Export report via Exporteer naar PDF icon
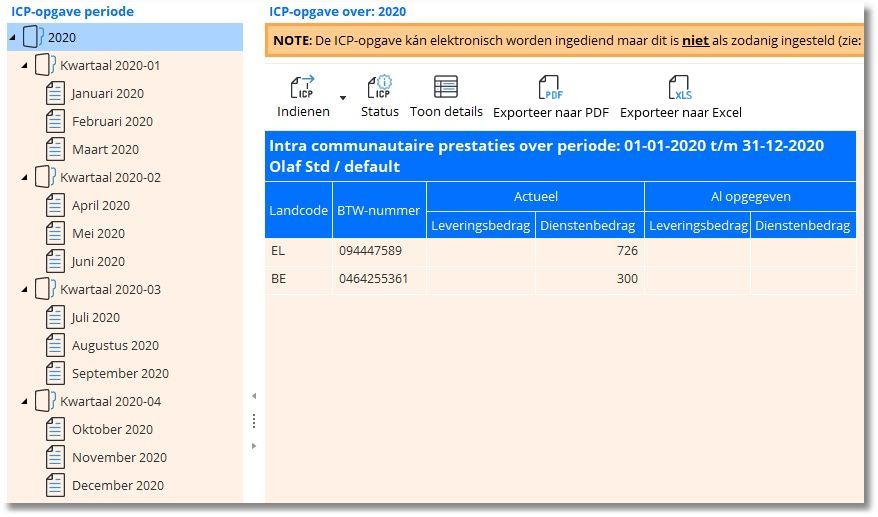878x517 pixels. pos(550,88)
